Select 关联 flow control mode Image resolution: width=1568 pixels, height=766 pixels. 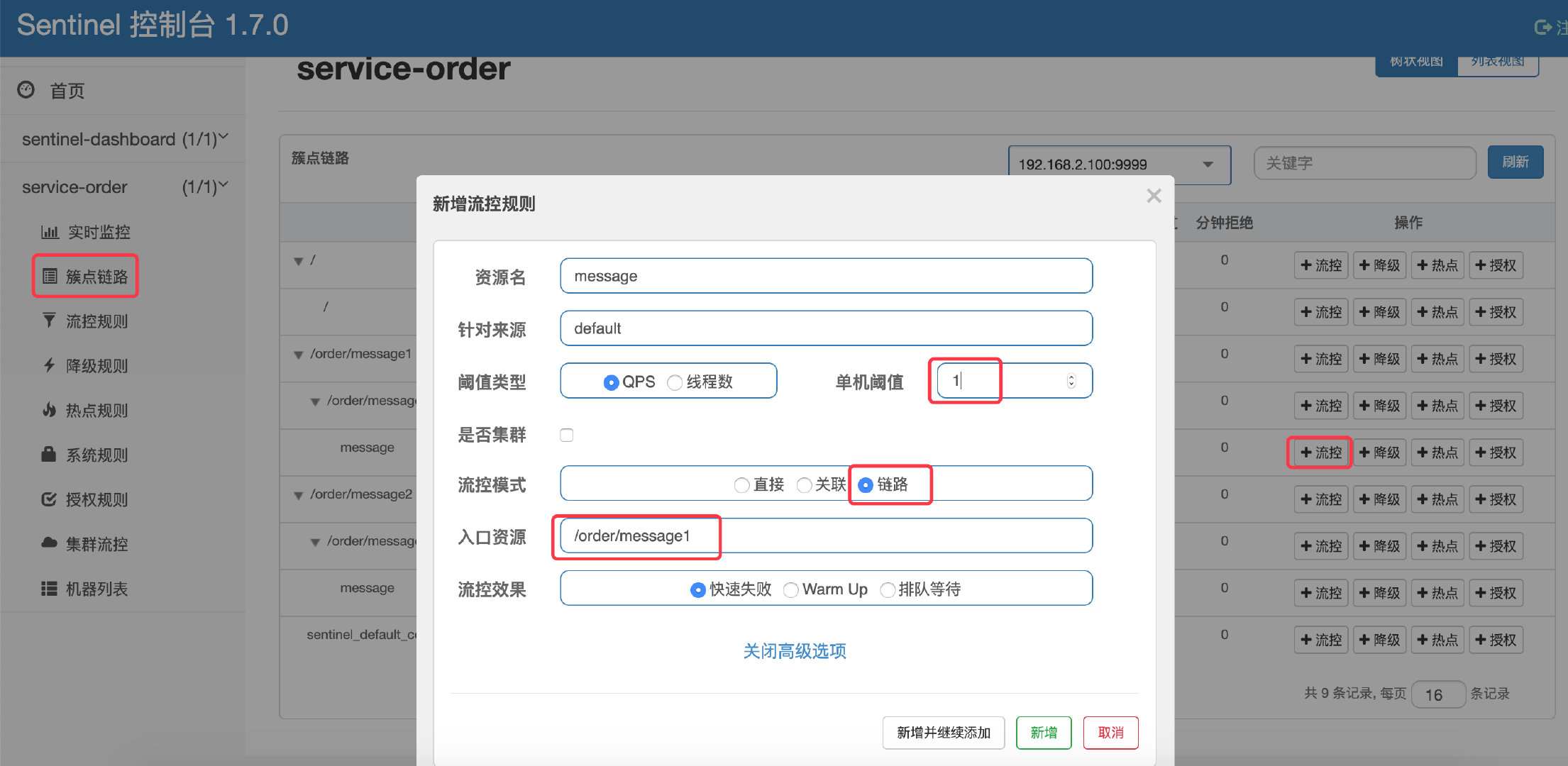coord(804,485)
